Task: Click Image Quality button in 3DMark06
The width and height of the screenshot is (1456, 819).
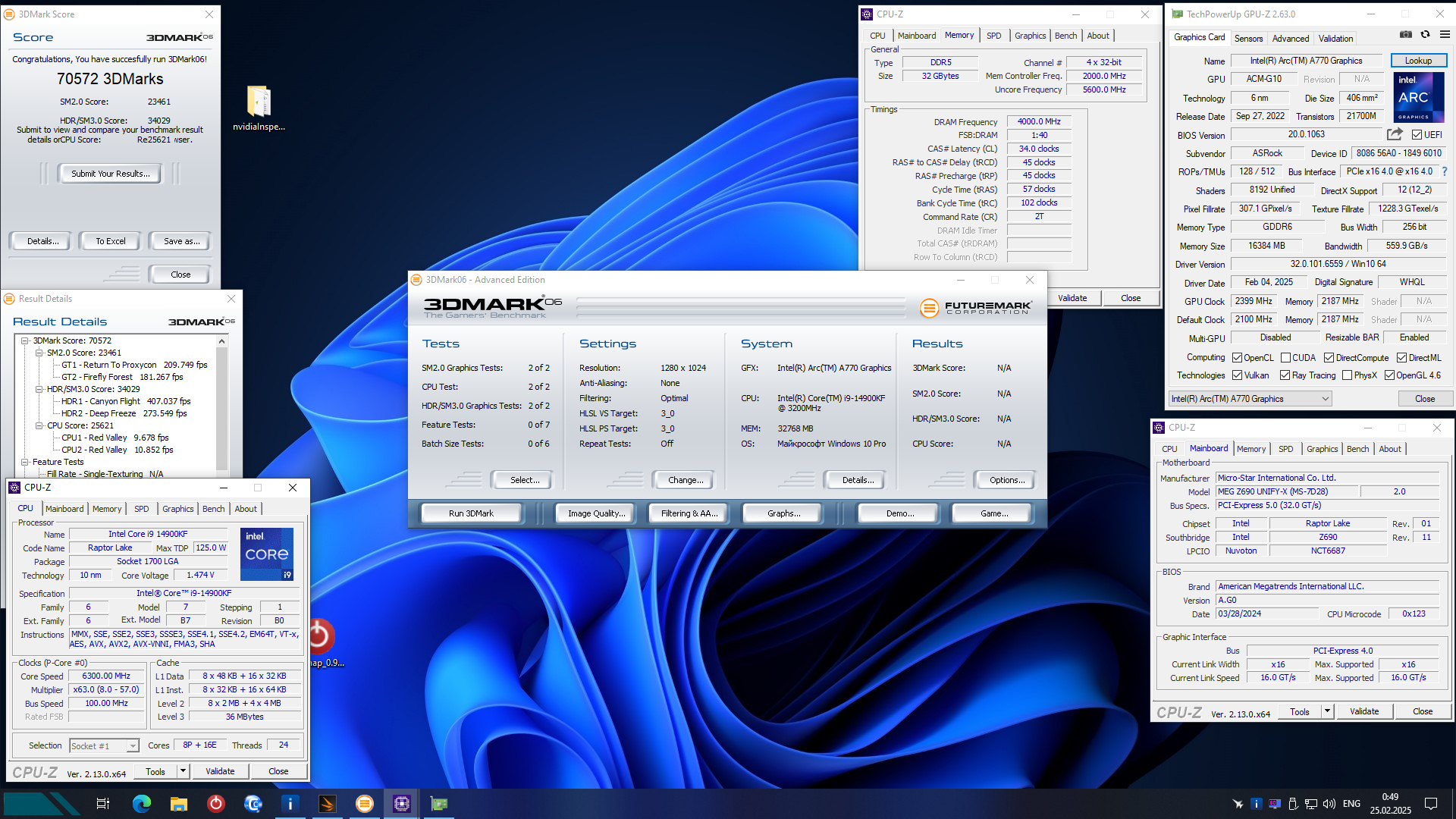Action: coord(597,513)
